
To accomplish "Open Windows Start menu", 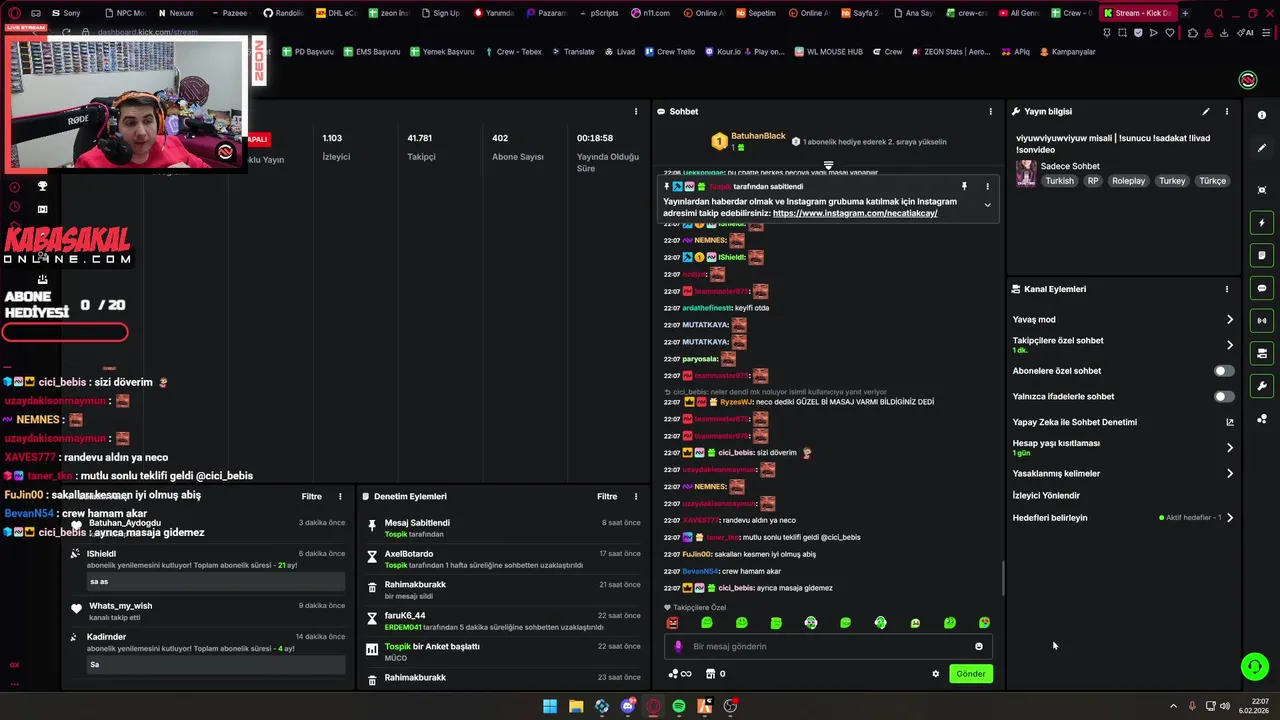I will point(550,706).
